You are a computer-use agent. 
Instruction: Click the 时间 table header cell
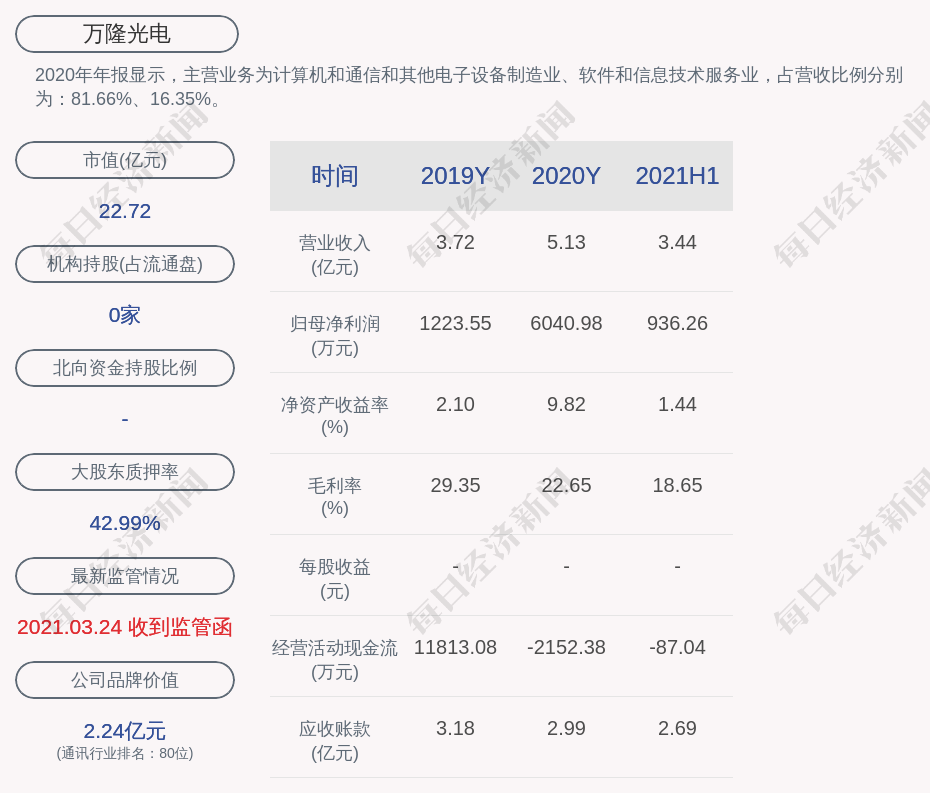(x=335, y=176)
